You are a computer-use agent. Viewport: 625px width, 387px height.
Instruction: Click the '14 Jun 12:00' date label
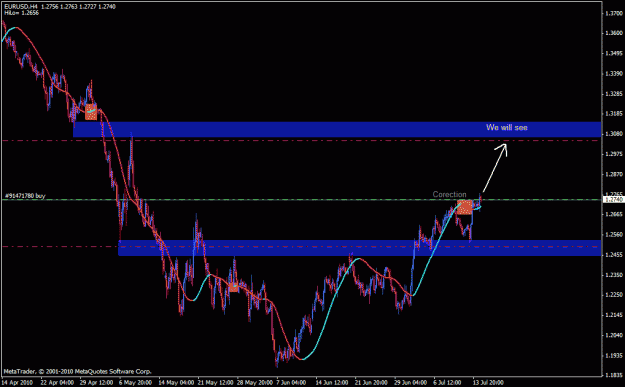click(x=332, y=383)
